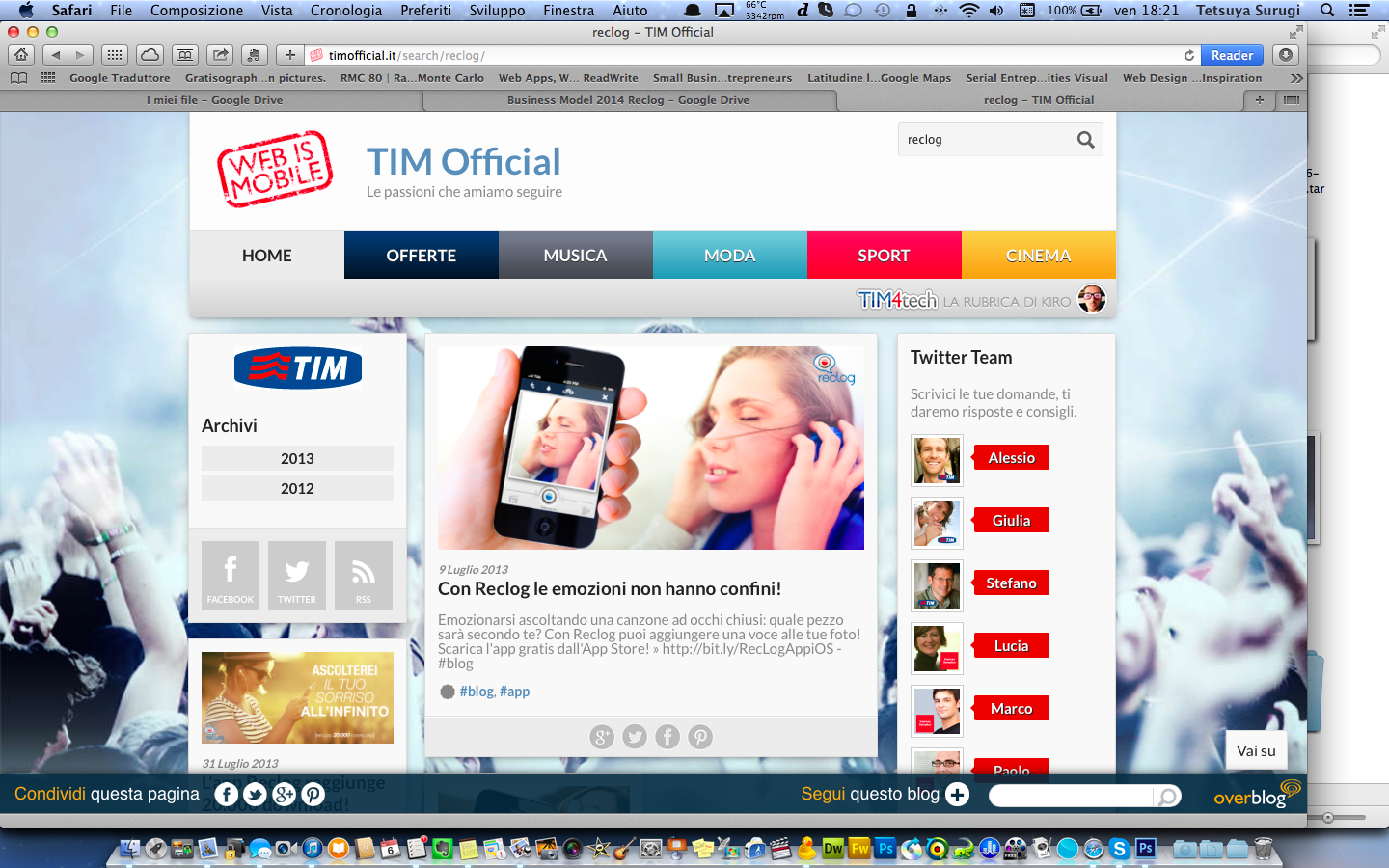Click the overblog bar search magnifier
Viewport: 1389px width, 868px height.
click(1167, 796)
